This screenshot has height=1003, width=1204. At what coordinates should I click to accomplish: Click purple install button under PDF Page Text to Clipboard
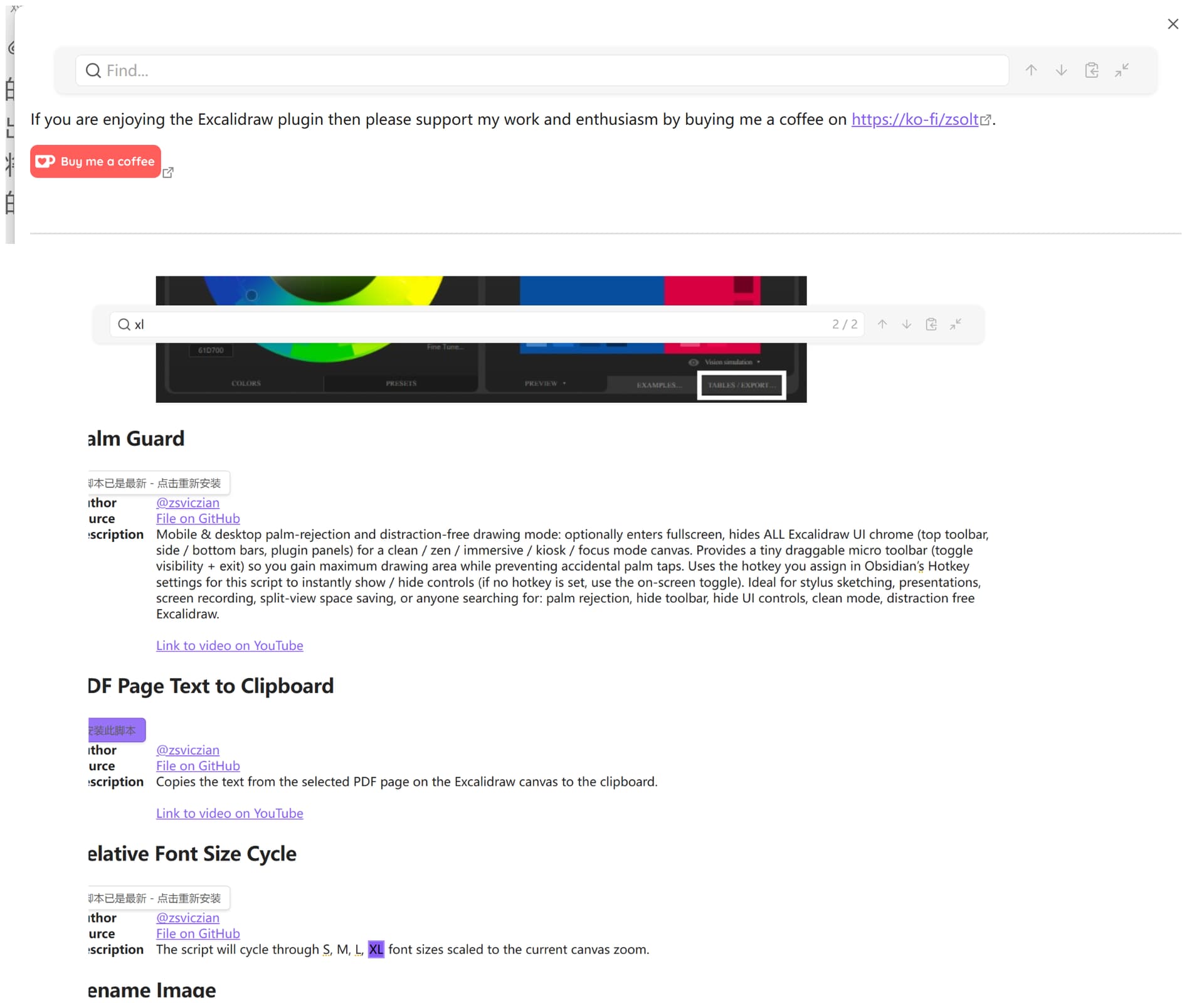(x=117, y=730)
